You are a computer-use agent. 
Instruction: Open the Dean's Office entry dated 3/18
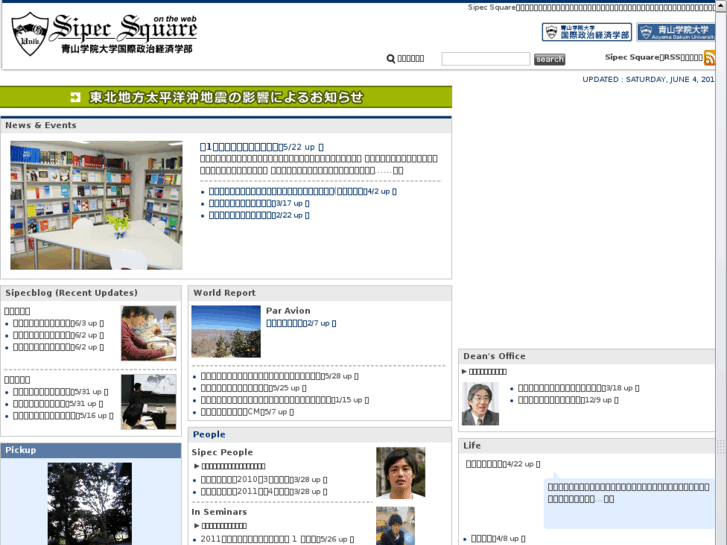click(x=578, y=388)
